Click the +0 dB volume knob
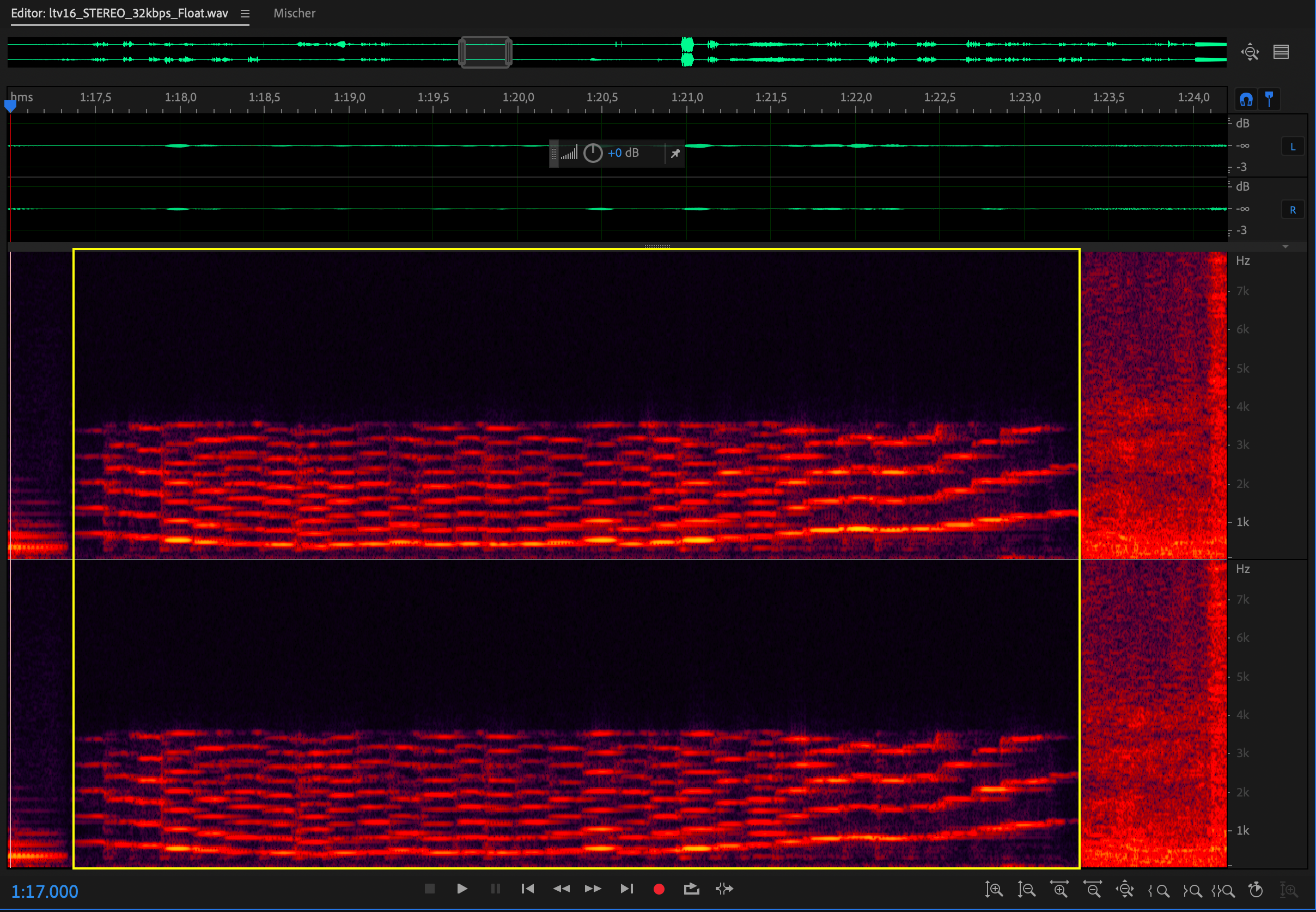Image resolution: width=1316 pixels, height=912 pixels. click(593, 153)
